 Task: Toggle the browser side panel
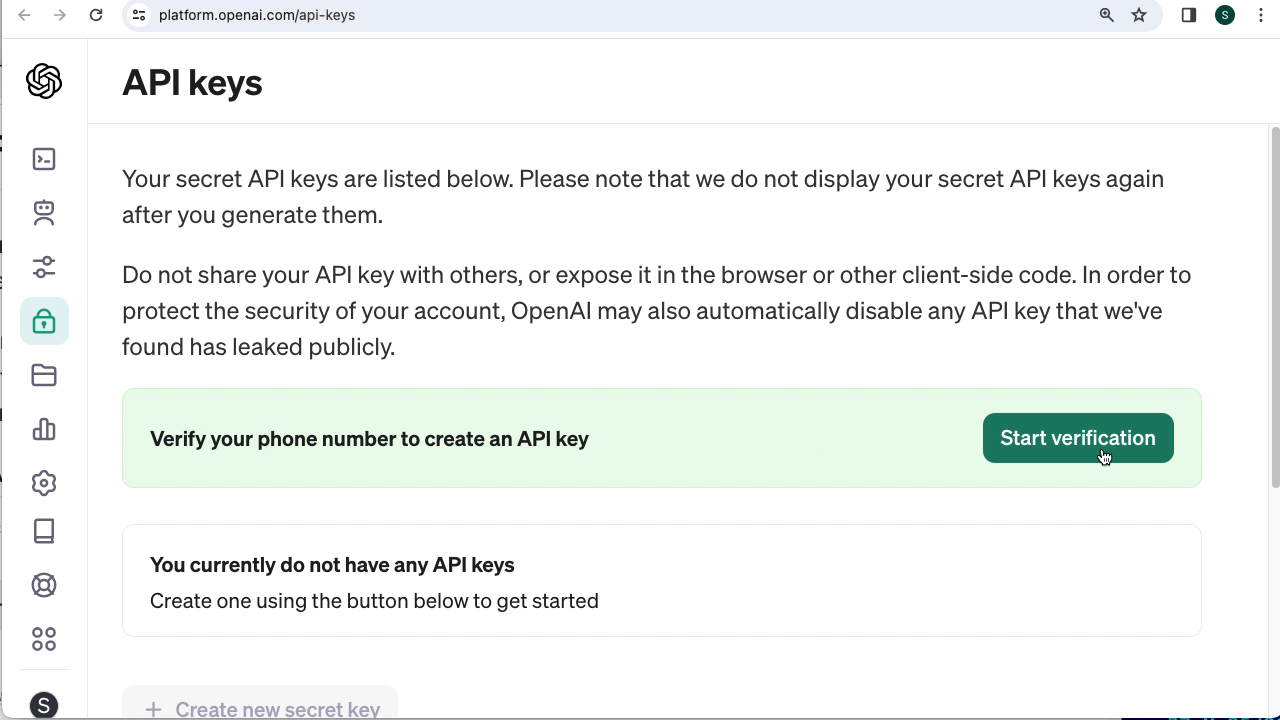click(1189, 15)
